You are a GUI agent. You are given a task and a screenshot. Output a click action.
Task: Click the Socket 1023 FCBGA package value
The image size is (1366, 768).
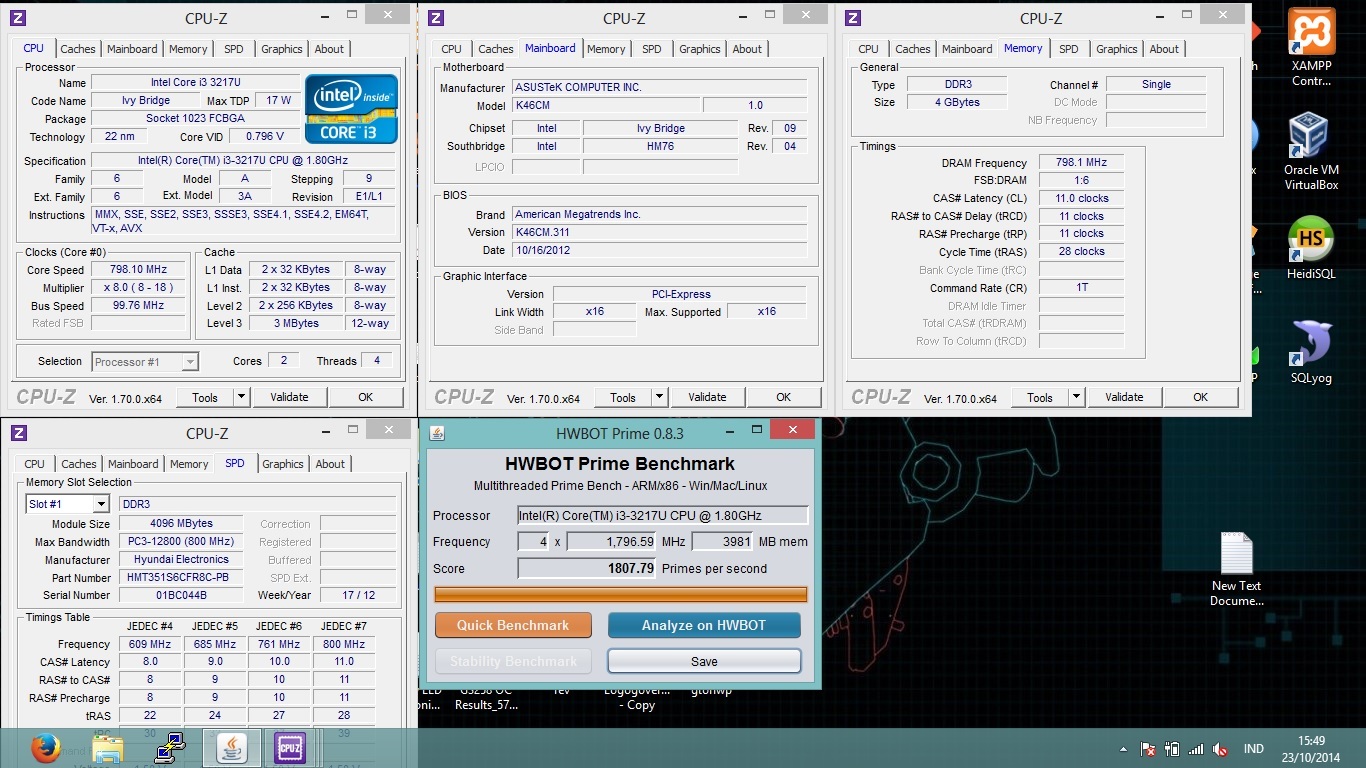point(195,119)
